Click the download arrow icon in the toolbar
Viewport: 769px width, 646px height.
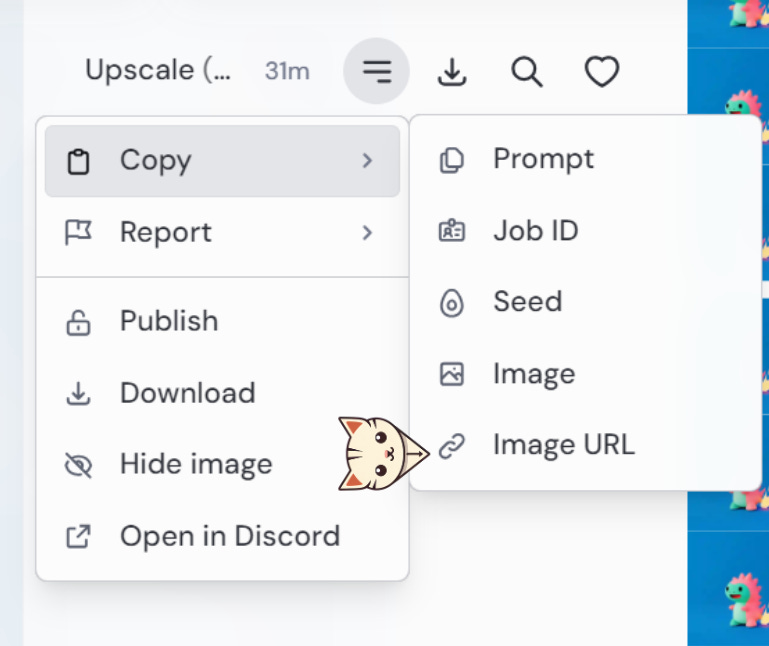click(x=452, y=72)
